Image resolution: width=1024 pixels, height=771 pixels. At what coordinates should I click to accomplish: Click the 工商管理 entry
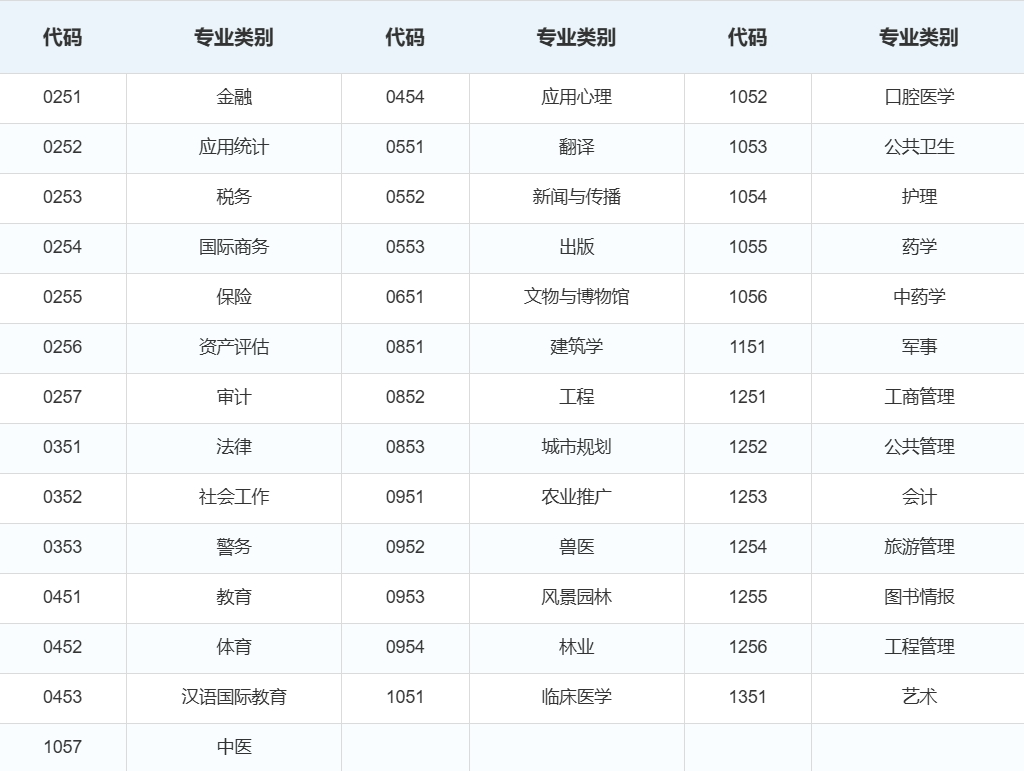point(919,397)
